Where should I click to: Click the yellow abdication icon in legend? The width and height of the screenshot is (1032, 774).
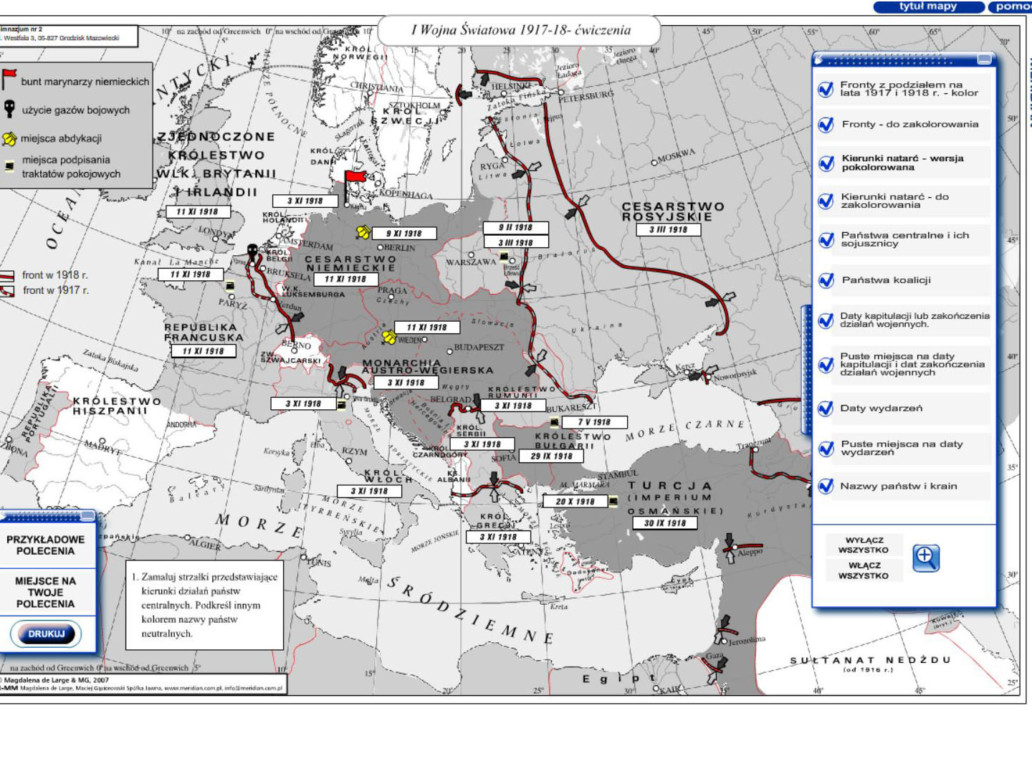tap(9, 138)
